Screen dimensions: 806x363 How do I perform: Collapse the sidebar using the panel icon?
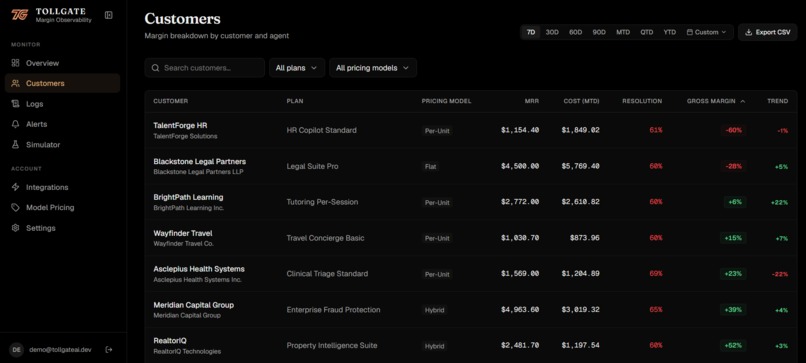108,15
